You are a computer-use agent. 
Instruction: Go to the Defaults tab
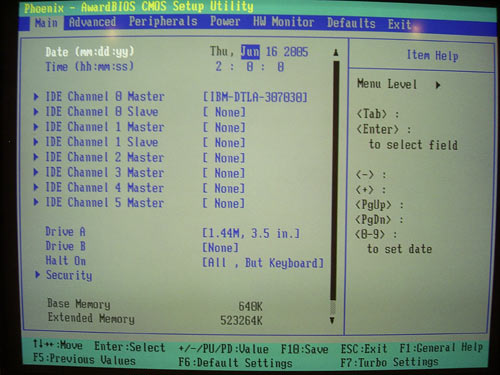tap(351, 23)
